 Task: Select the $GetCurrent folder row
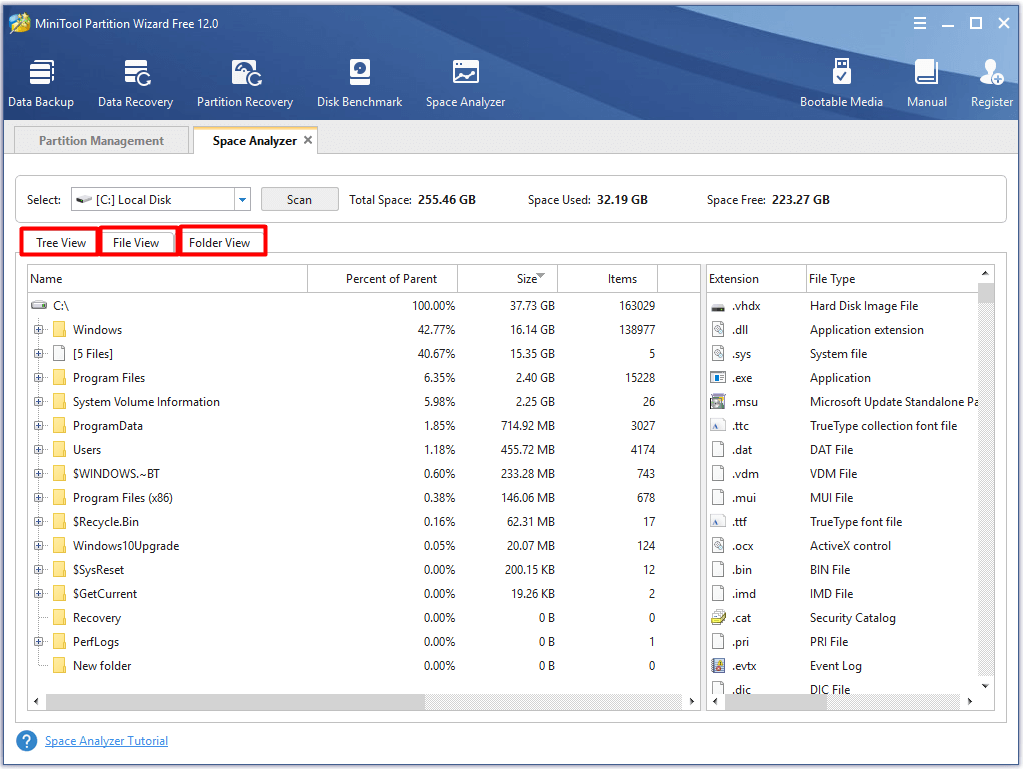click(x=363, y=594)
